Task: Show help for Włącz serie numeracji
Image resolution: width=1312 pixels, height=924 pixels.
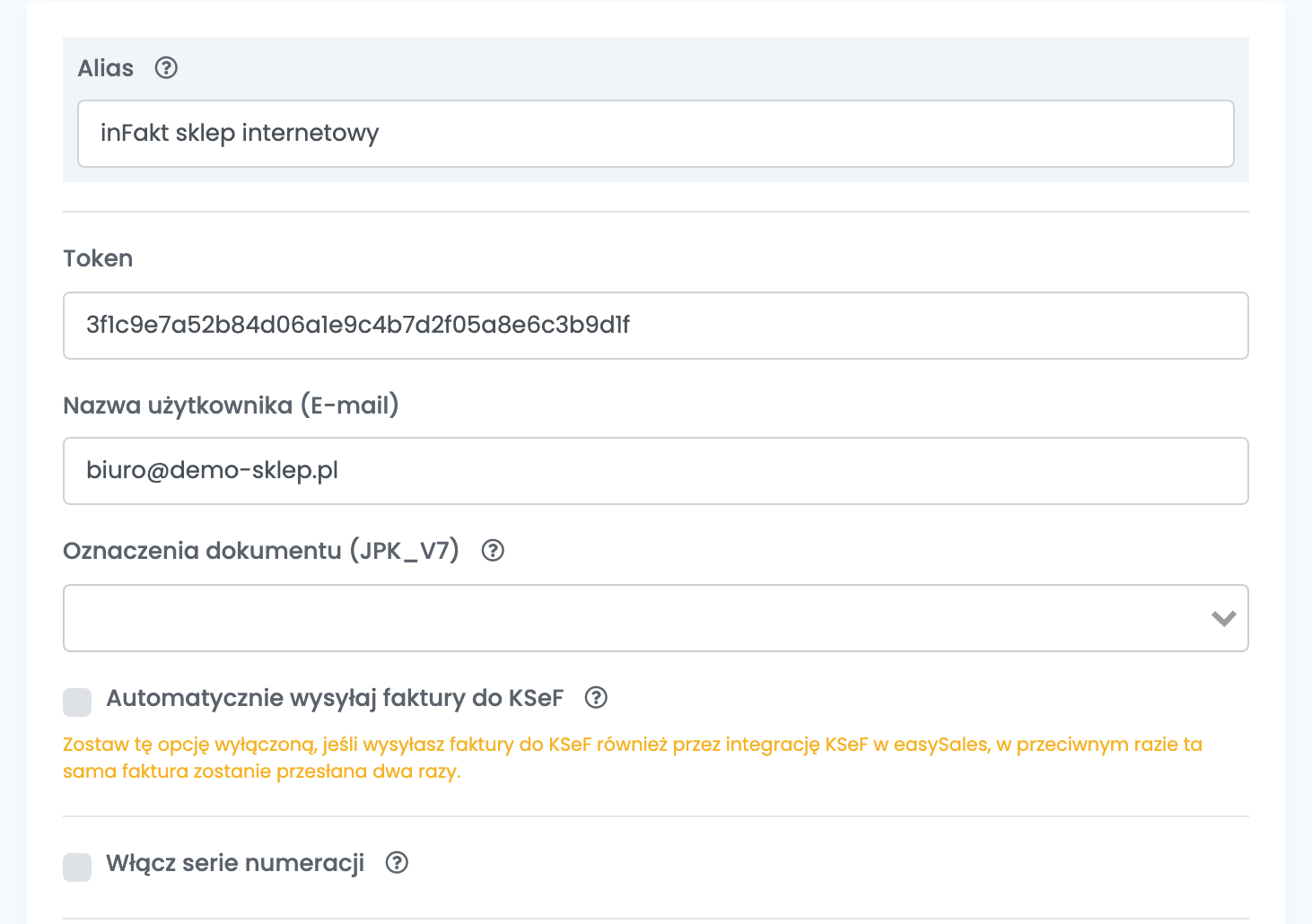Action: tap(397, 863)
